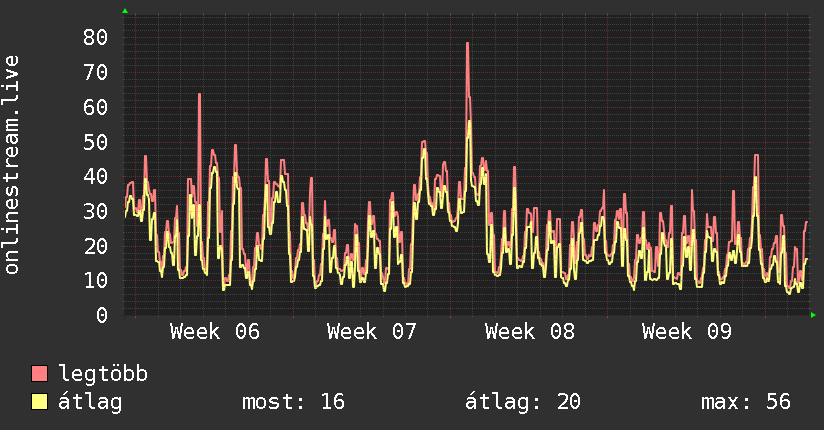Click the Week 08 axis label
824x430 pixels.
click(x=530, y=332)
